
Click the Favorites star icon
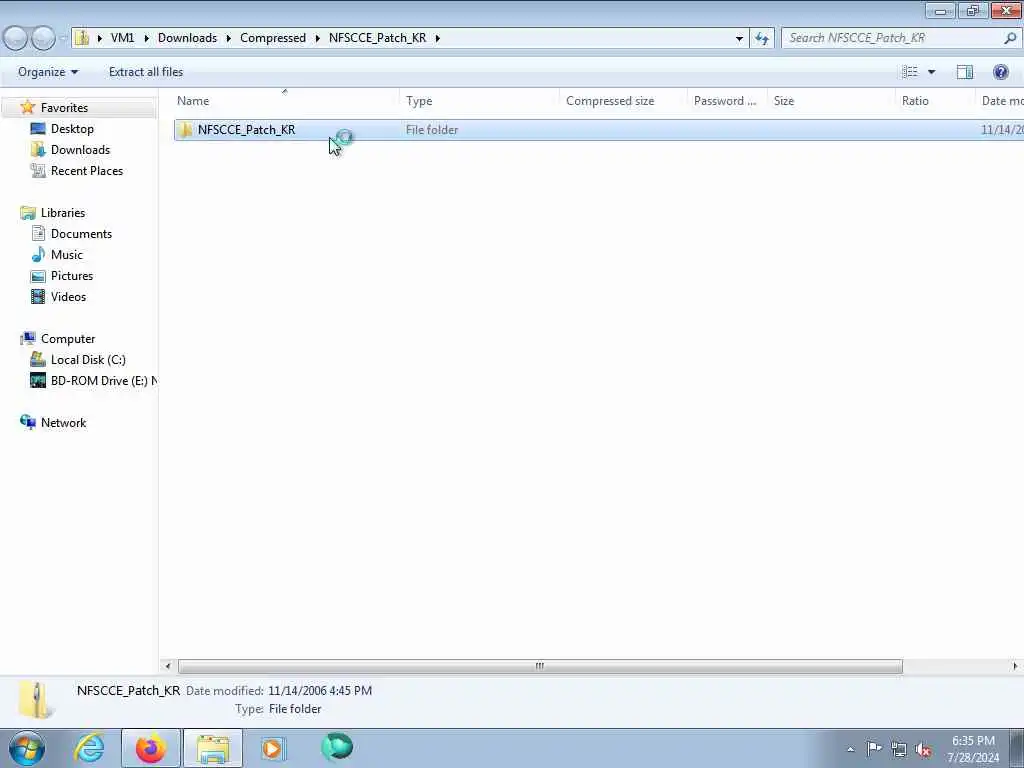click(27, 107)
